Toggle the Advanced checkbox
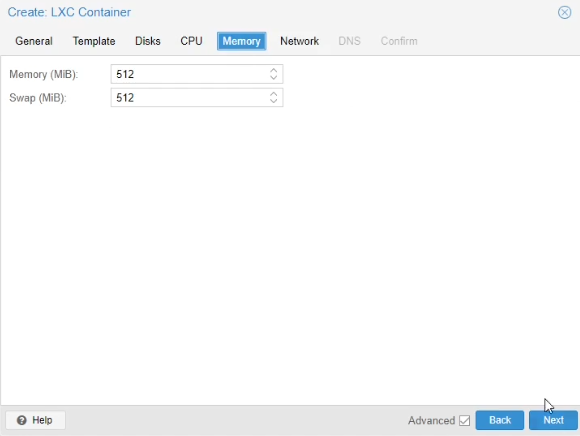Viewport: 580px width, 436px height. click(464, 420)
